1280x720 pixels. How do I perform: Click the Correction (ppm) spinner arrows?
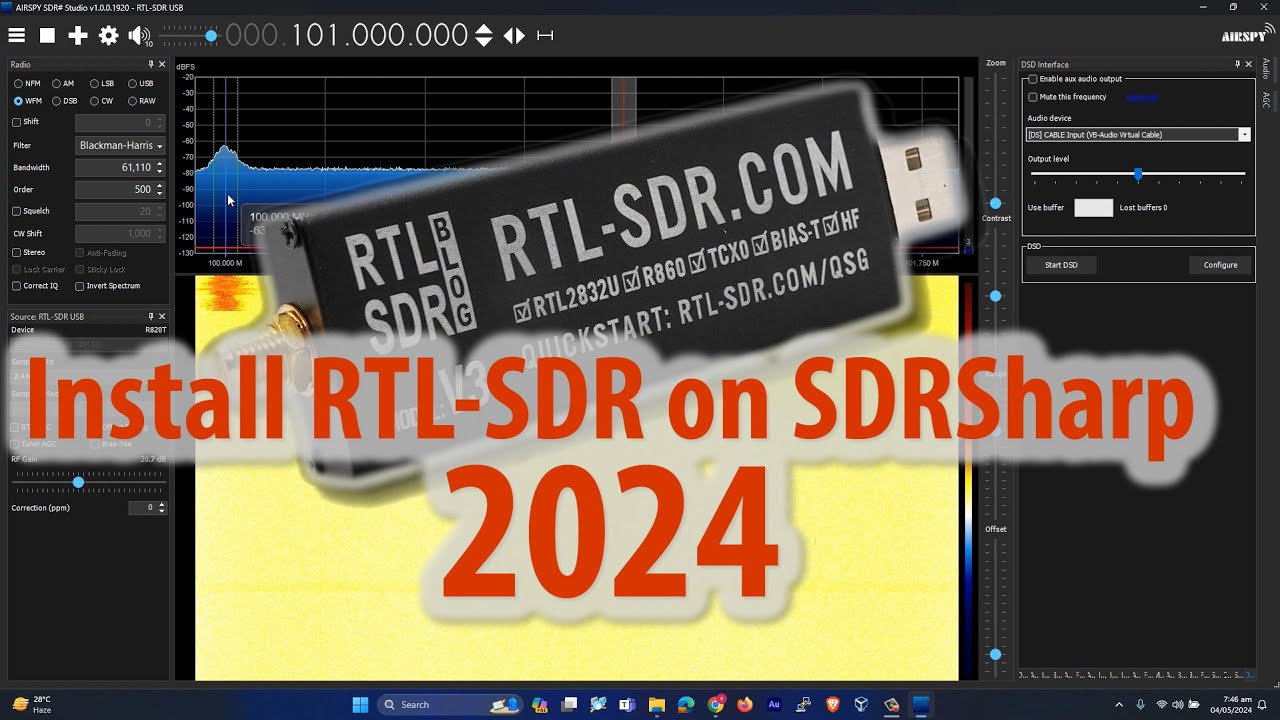(x=162, y=508)
